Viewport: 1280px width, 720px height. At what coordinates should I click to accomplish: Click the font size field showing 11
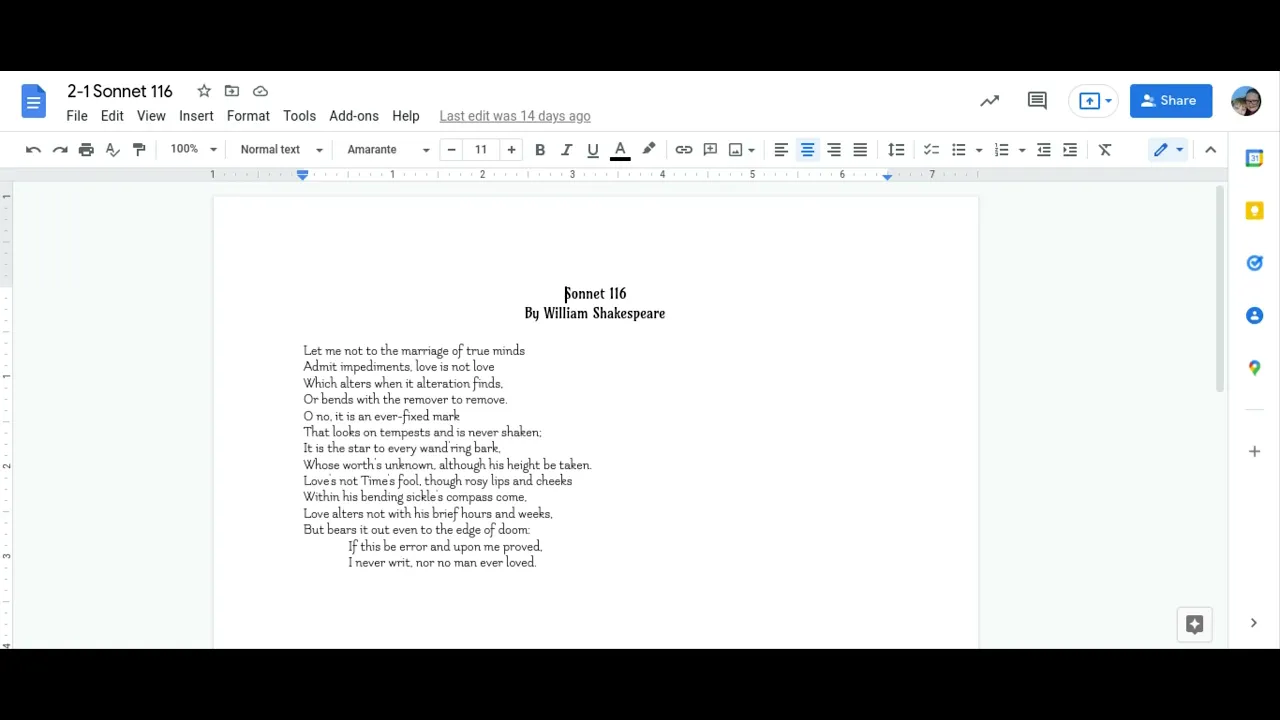481,150
